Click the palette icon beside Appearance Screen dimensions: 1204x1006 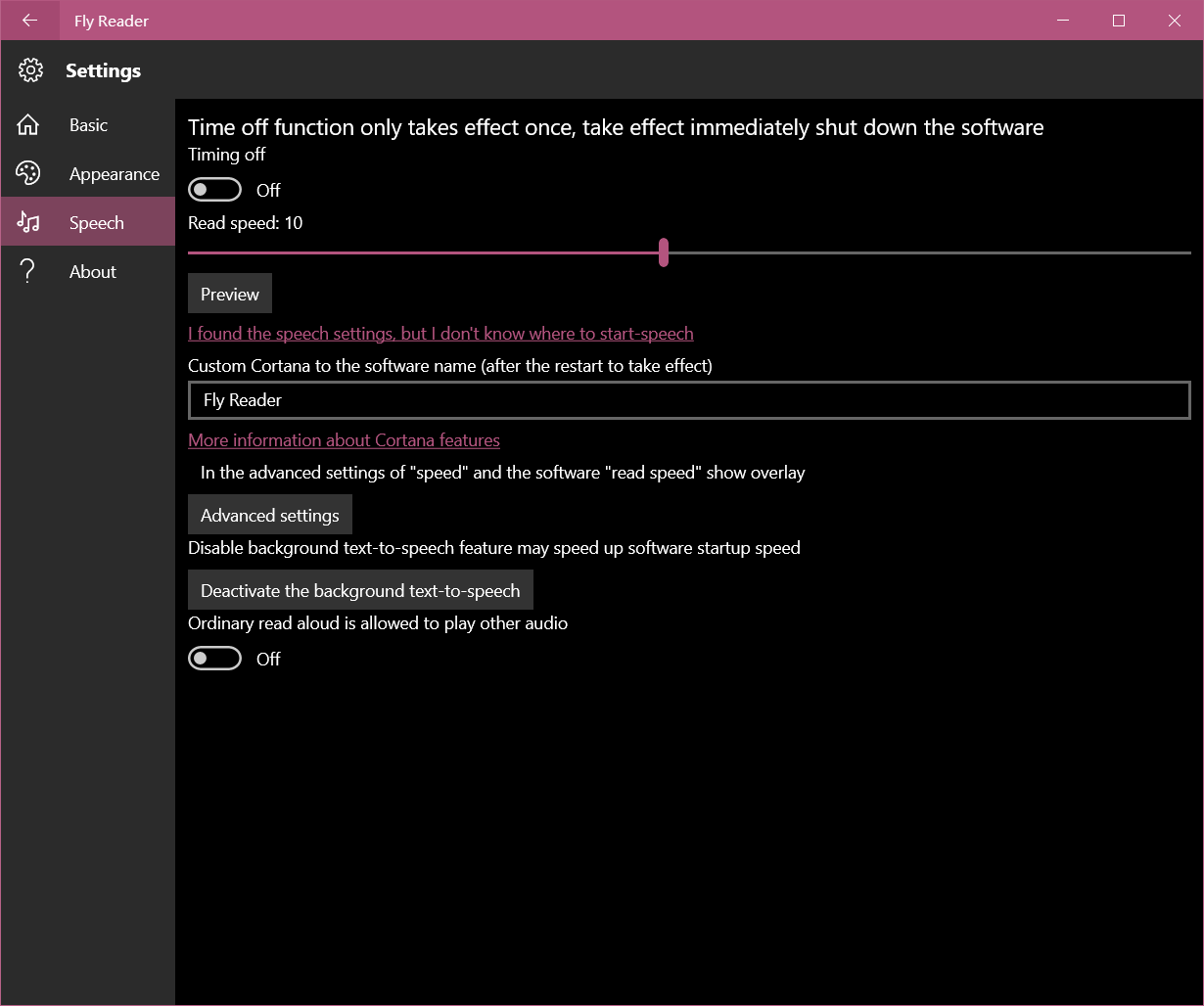click(x=30, y=173)
